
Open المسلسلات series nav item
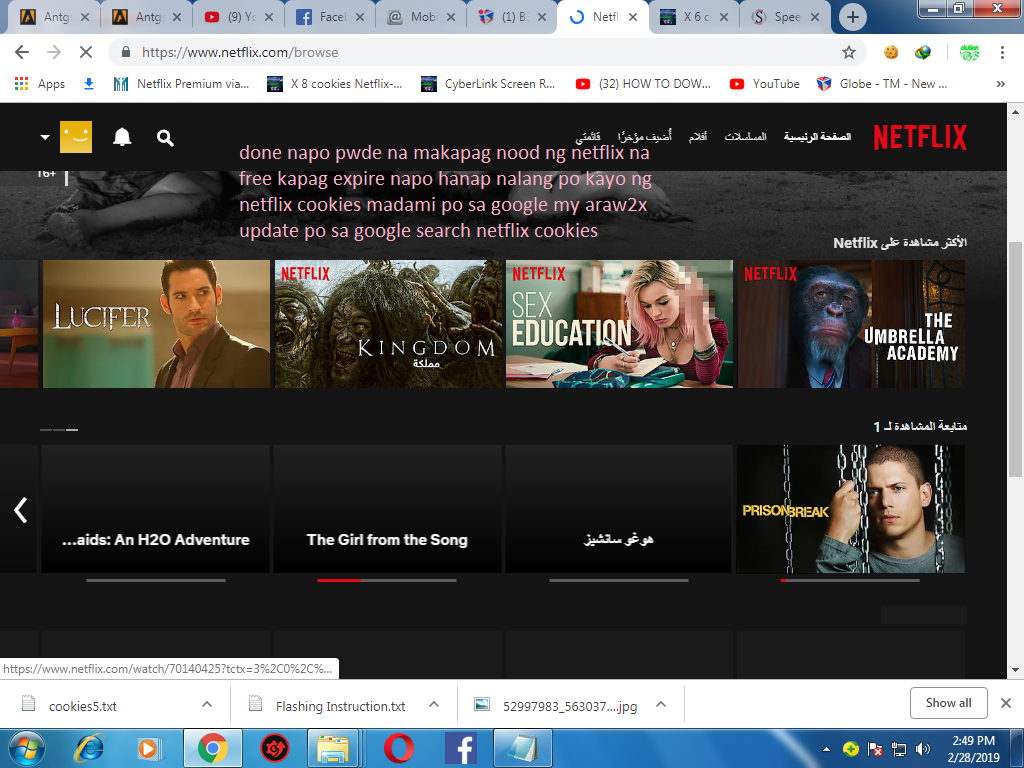745,136
